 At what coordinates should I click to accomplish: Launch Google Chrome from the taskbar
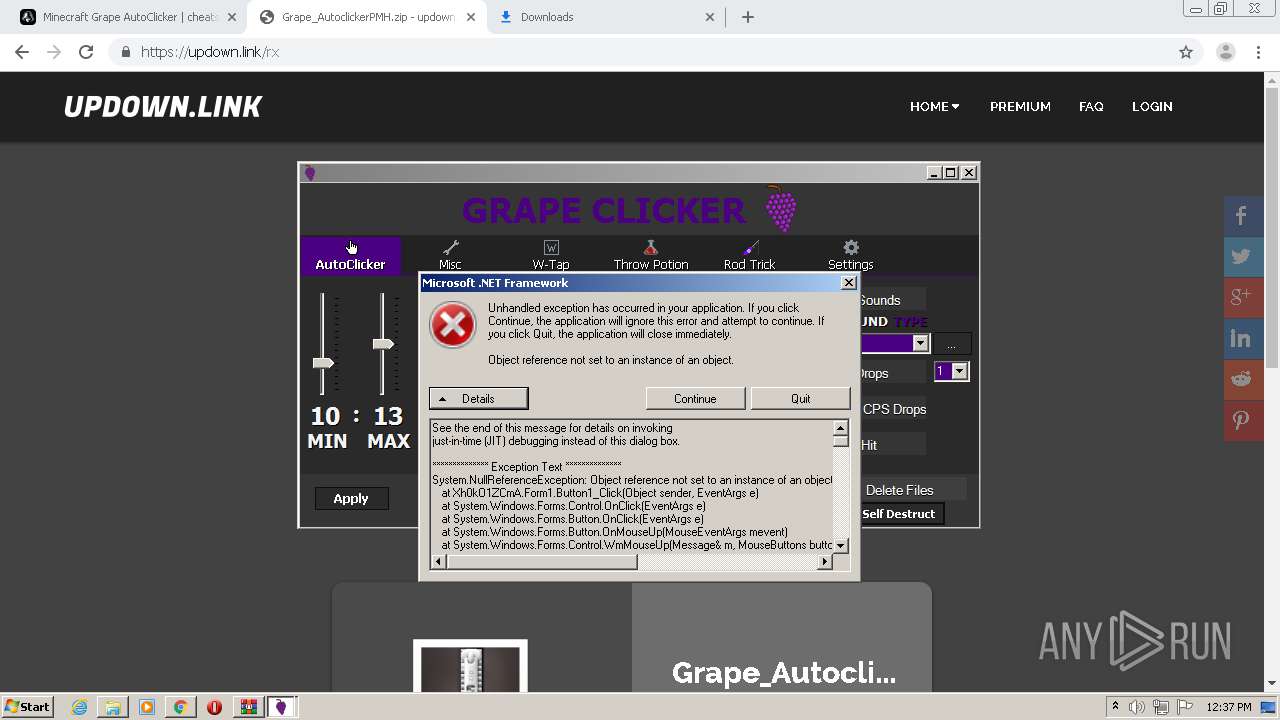click(180, 707)
